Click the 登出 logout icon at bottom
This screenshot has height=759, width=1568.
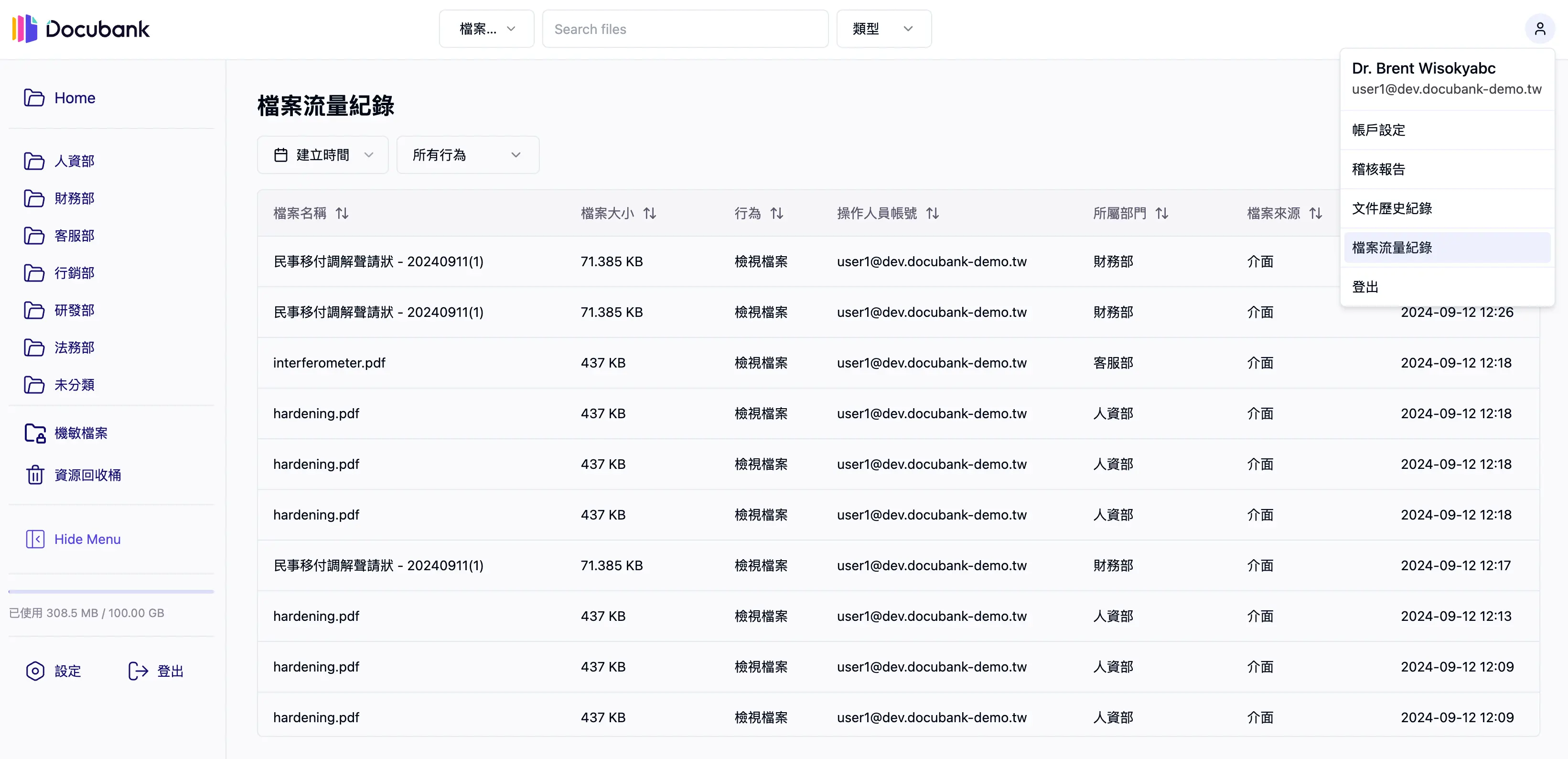coord(138,671)
